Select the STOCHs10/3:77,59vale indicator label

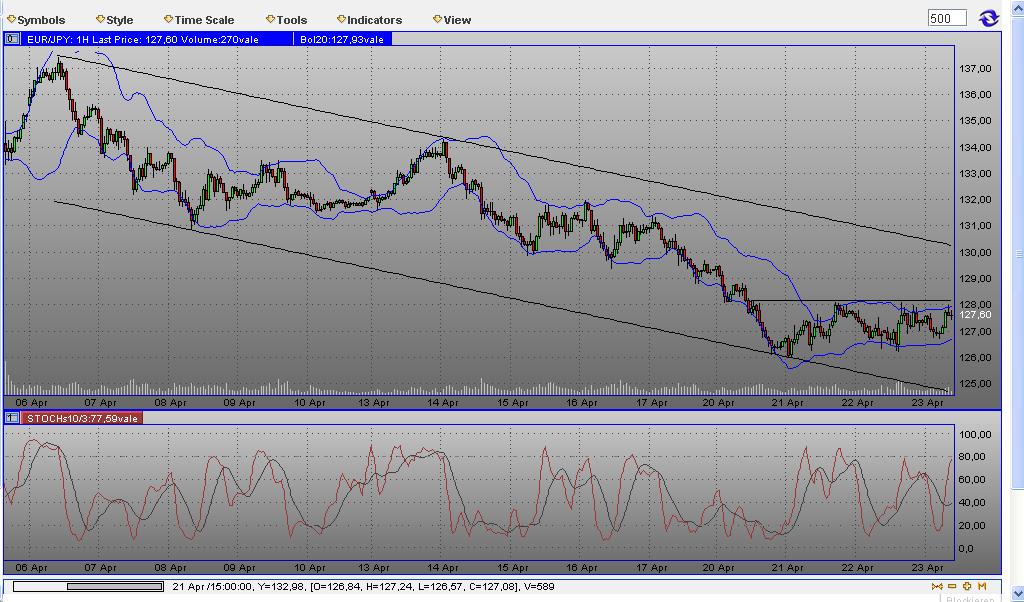tap(82, 418)
